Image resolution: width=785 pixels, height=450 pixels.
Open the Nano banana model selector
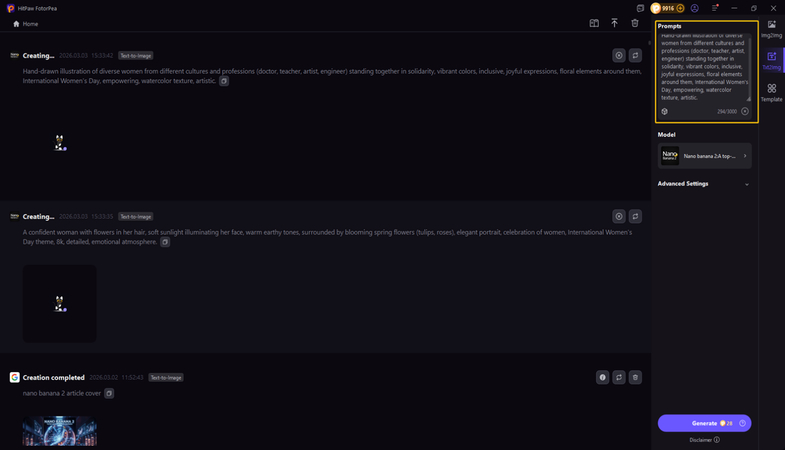704,156
